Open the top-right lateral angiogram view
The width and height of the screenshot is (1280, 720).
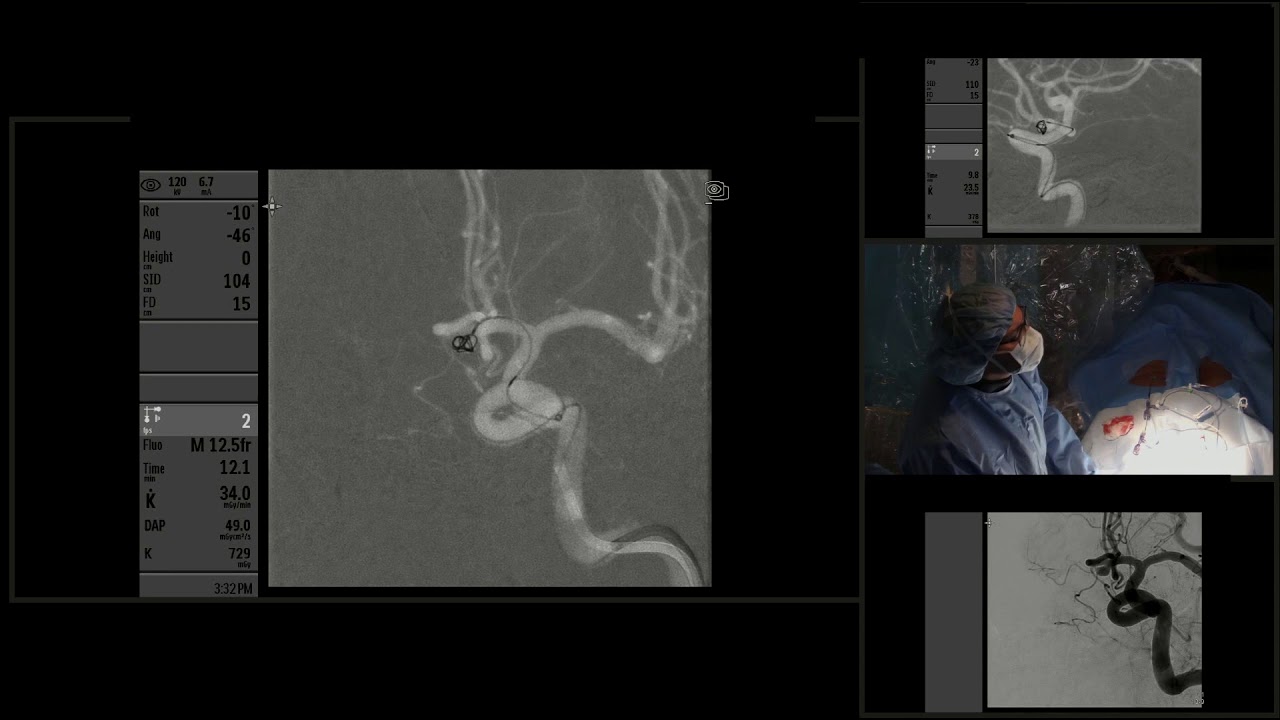pyautogui.click(x=1094, y=145)
